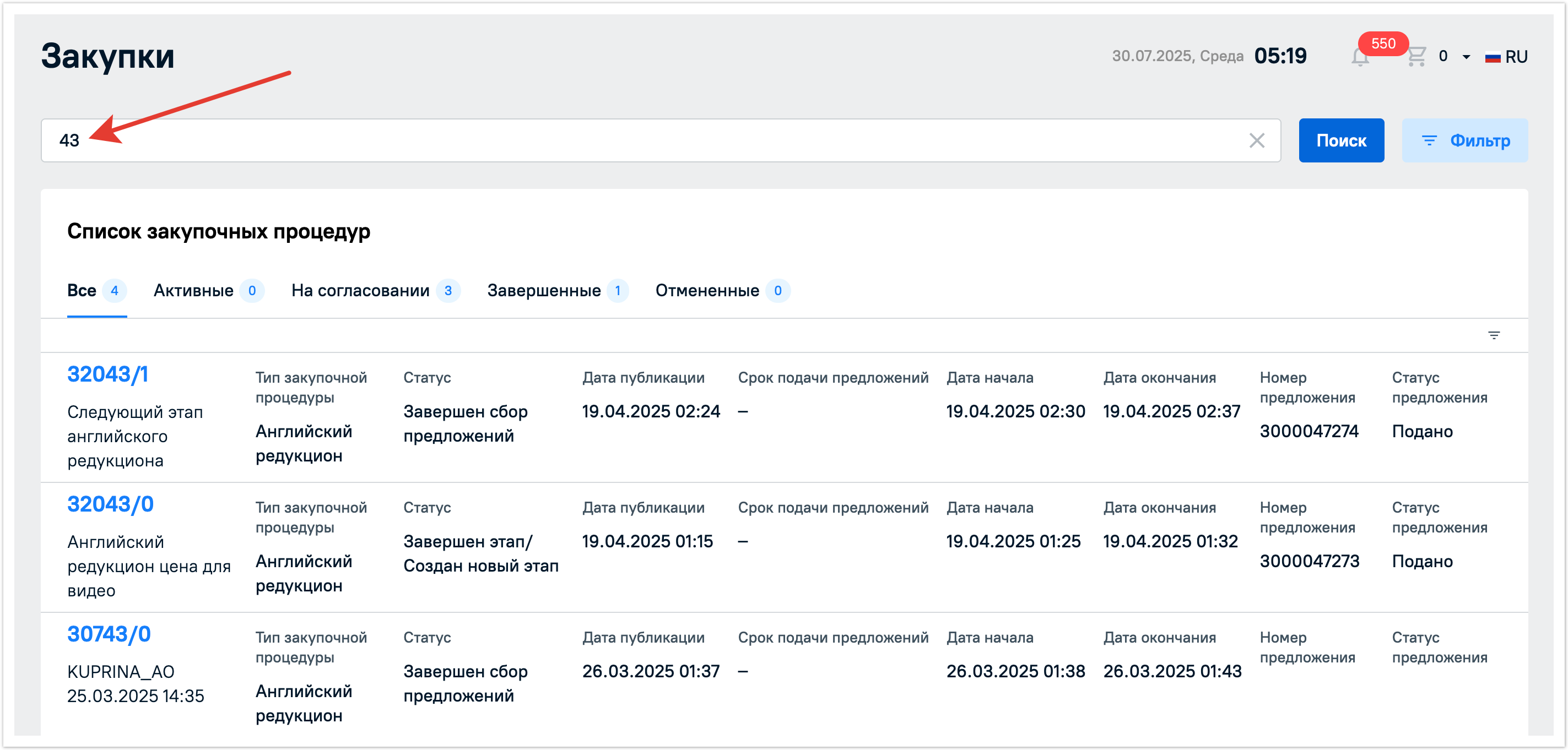Select the На согласовании tab
The width and height of the screenshot is (1568, 750).
[360, 291]
